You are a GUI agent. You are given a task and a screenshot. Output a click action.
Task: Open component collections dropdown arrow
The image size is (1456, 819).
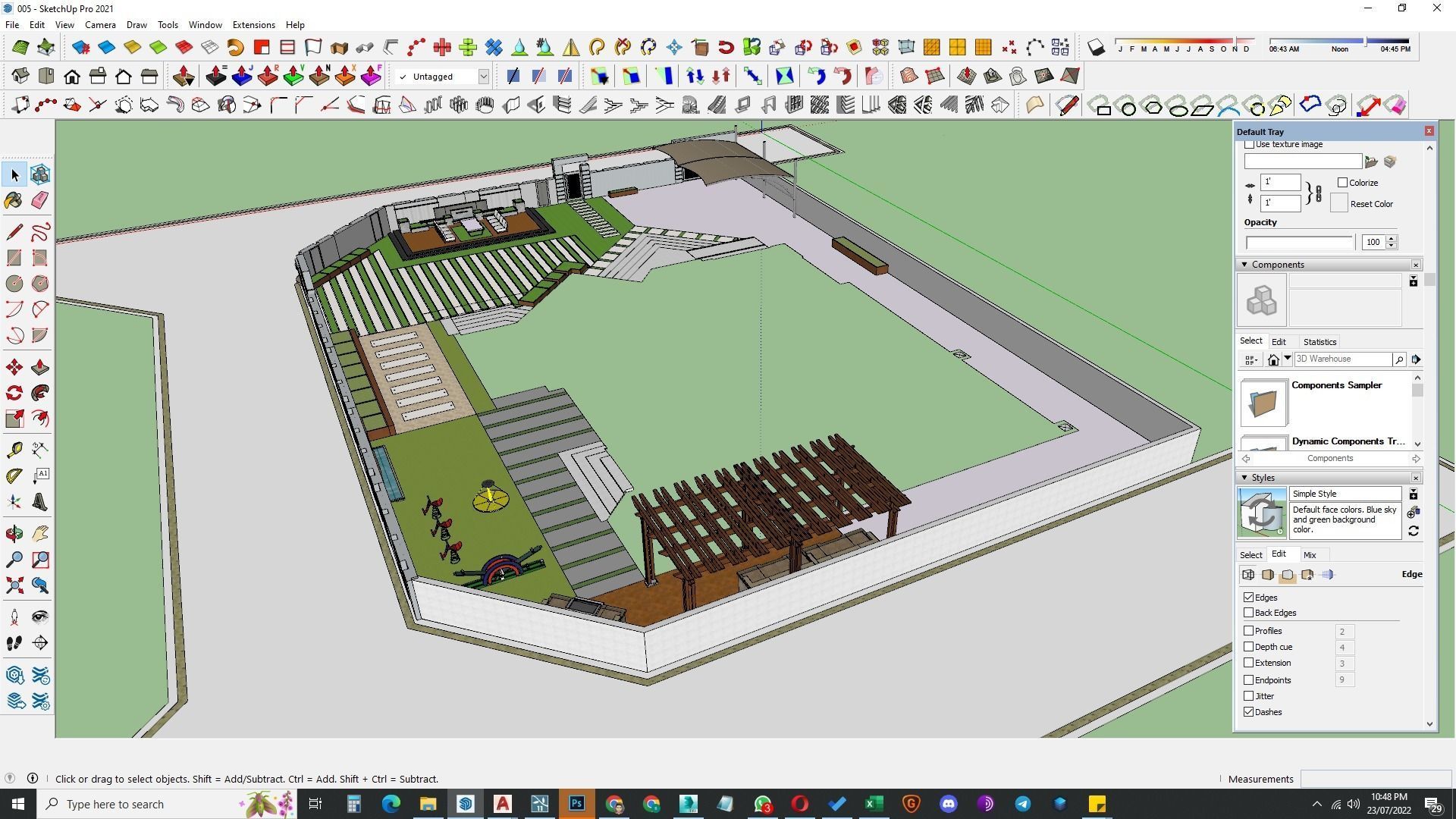1287,359
